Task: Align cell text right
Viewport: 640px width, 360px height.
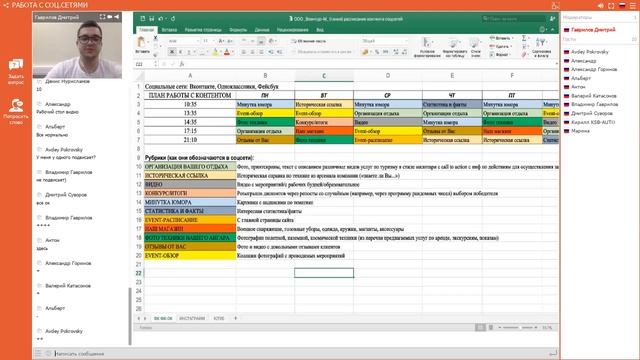Action: point(261,52)
